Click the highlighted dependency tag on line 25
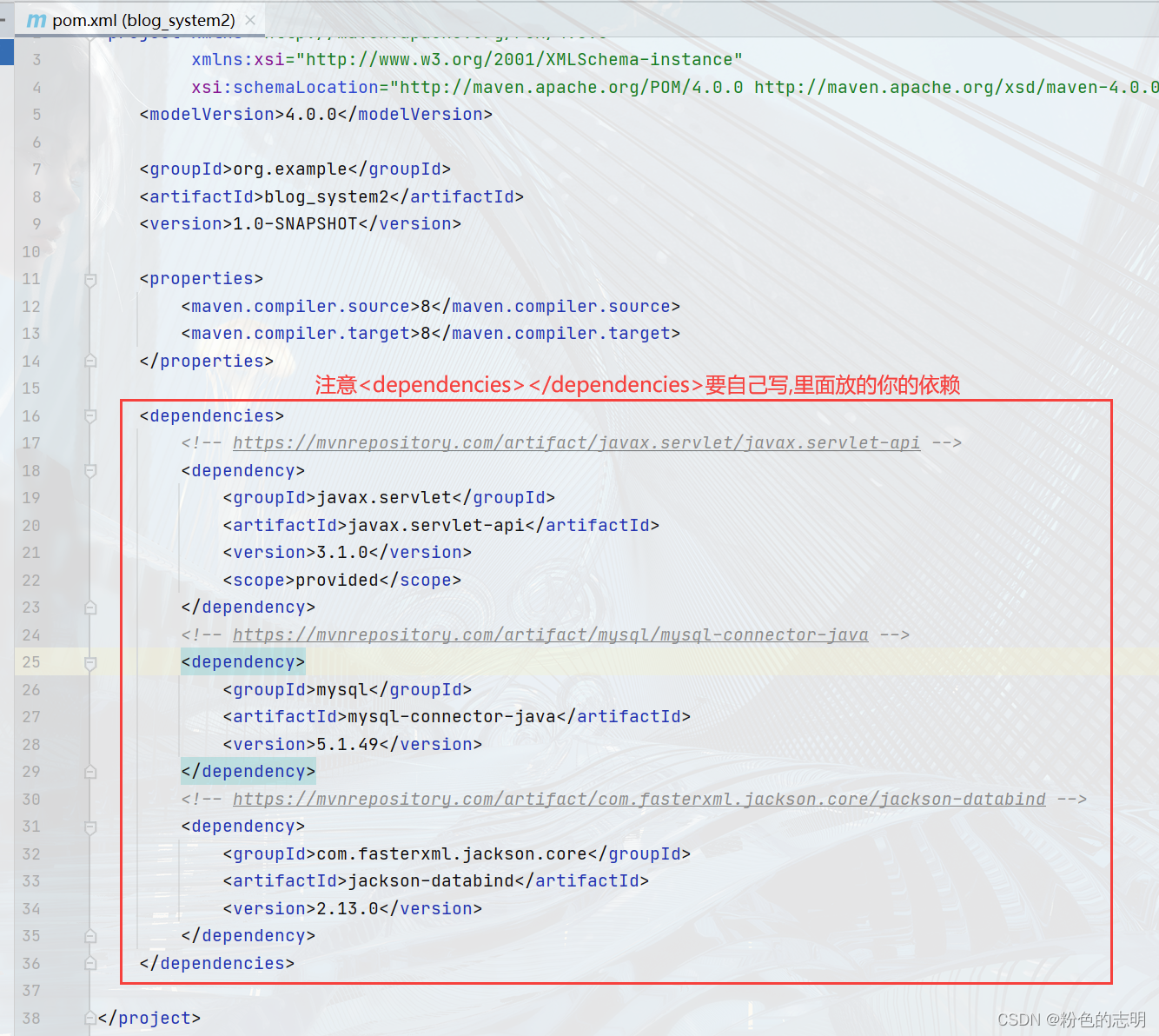Screen dimensions: 1159x1036 [x=243, y=662]
